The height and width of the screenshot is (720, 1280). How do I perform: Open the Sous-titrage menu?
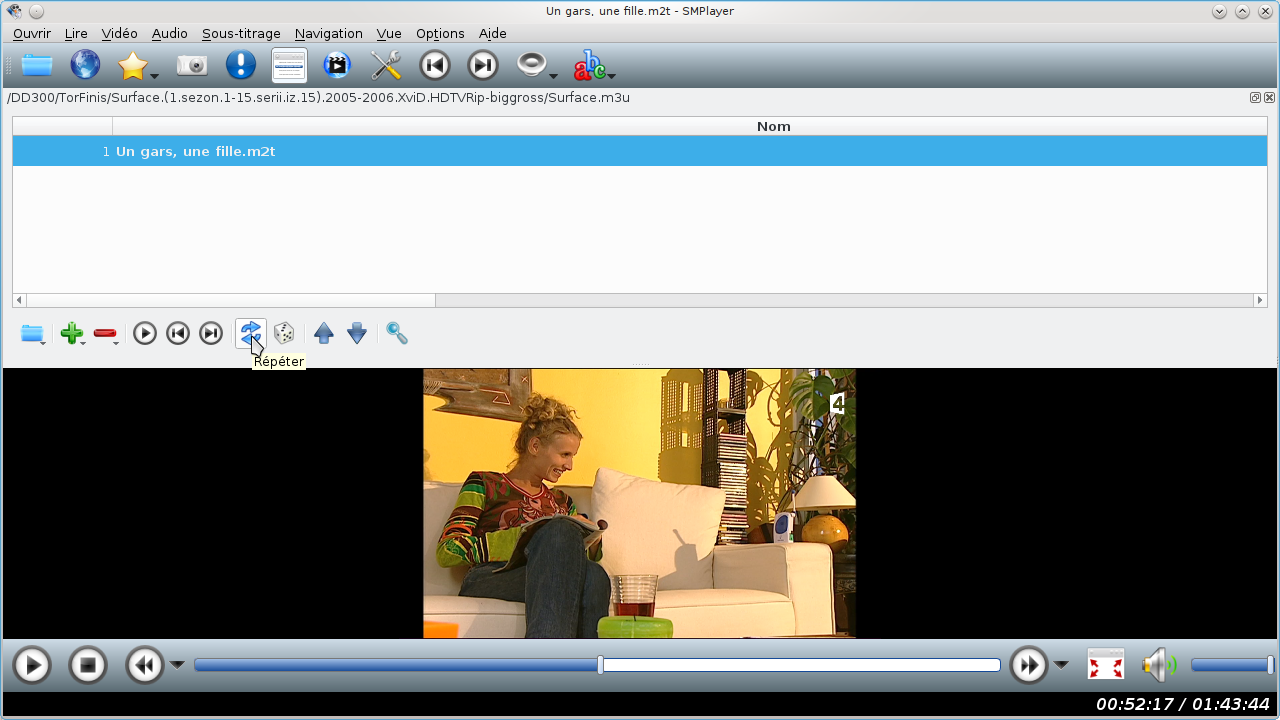point(241,33)
